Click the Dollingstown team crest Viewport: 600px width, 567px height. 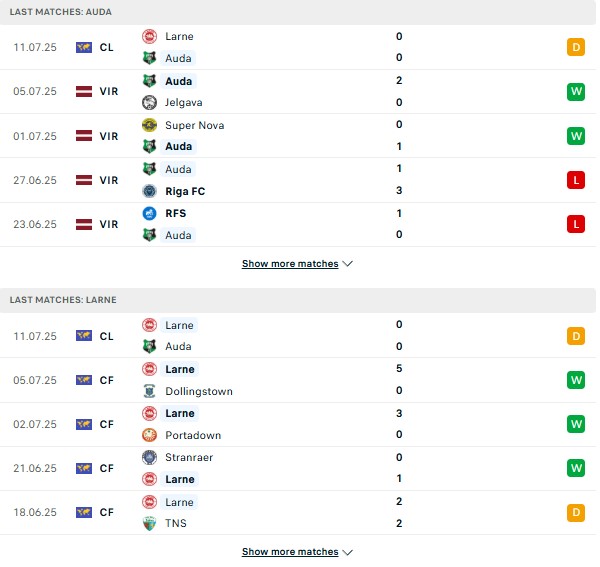[x=149, y=391]
